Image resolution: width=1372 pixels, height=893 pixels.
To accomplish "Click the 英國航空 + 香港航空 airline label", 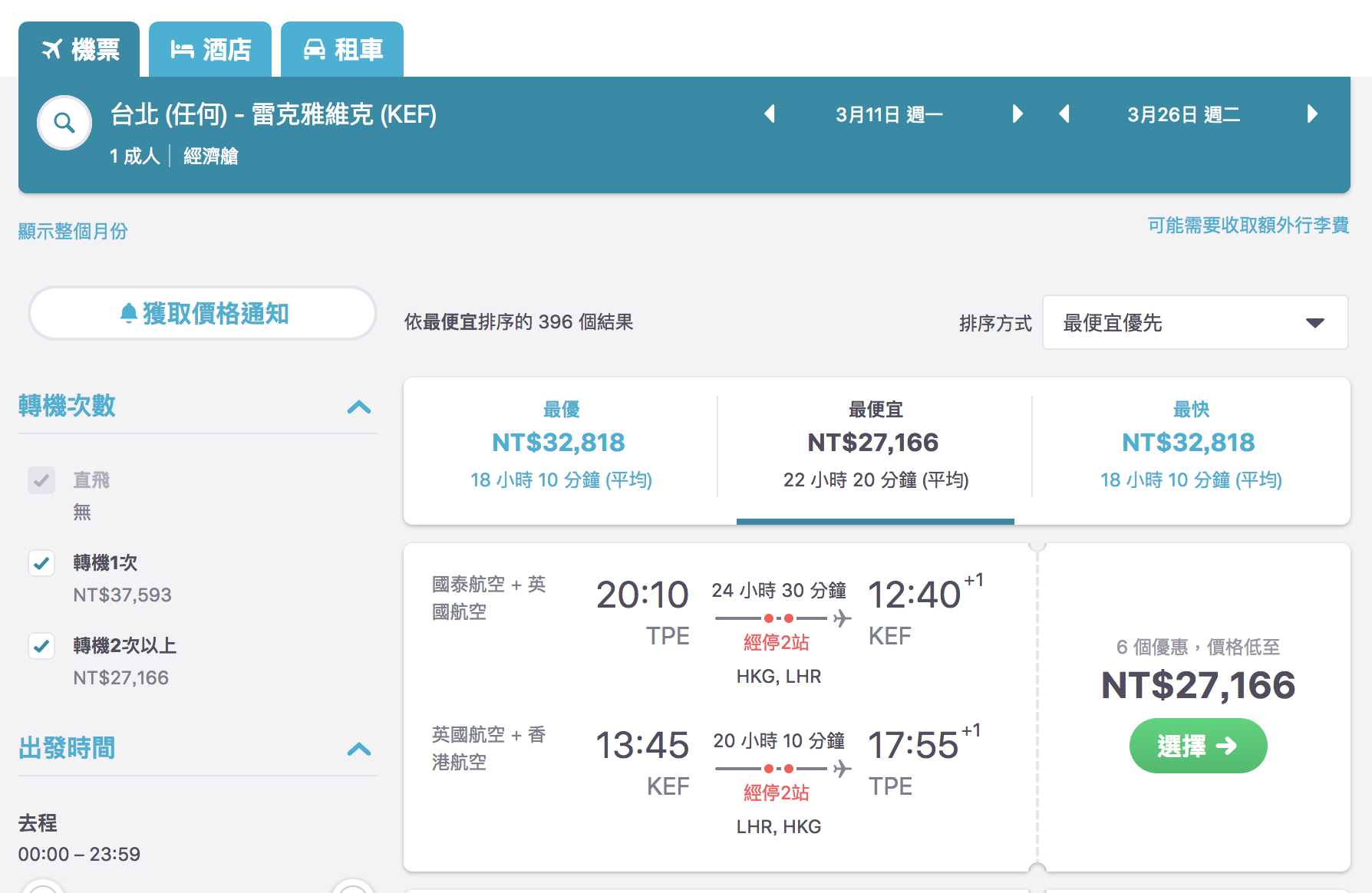I will [489, 748].
